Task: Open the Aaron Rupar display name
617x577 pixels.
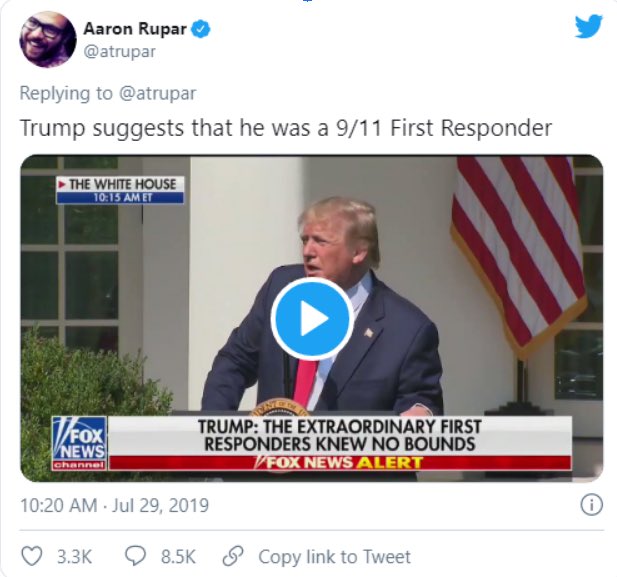Action: (x=135, y=29)
